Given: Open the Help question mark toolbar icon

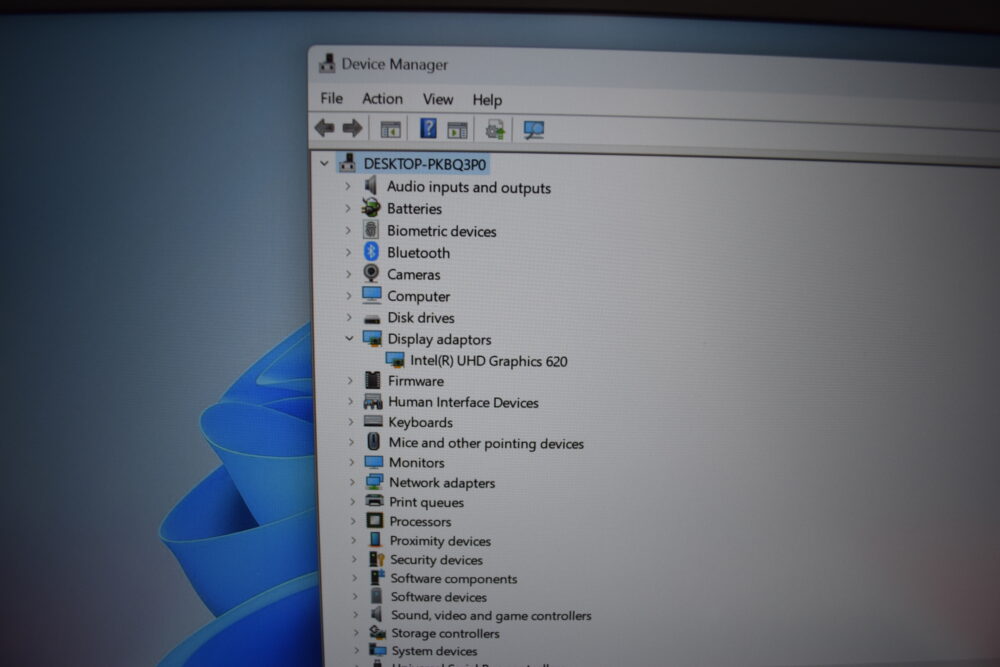Looking at the screenshot, I should pyautogui.click(x=428, y=128).
